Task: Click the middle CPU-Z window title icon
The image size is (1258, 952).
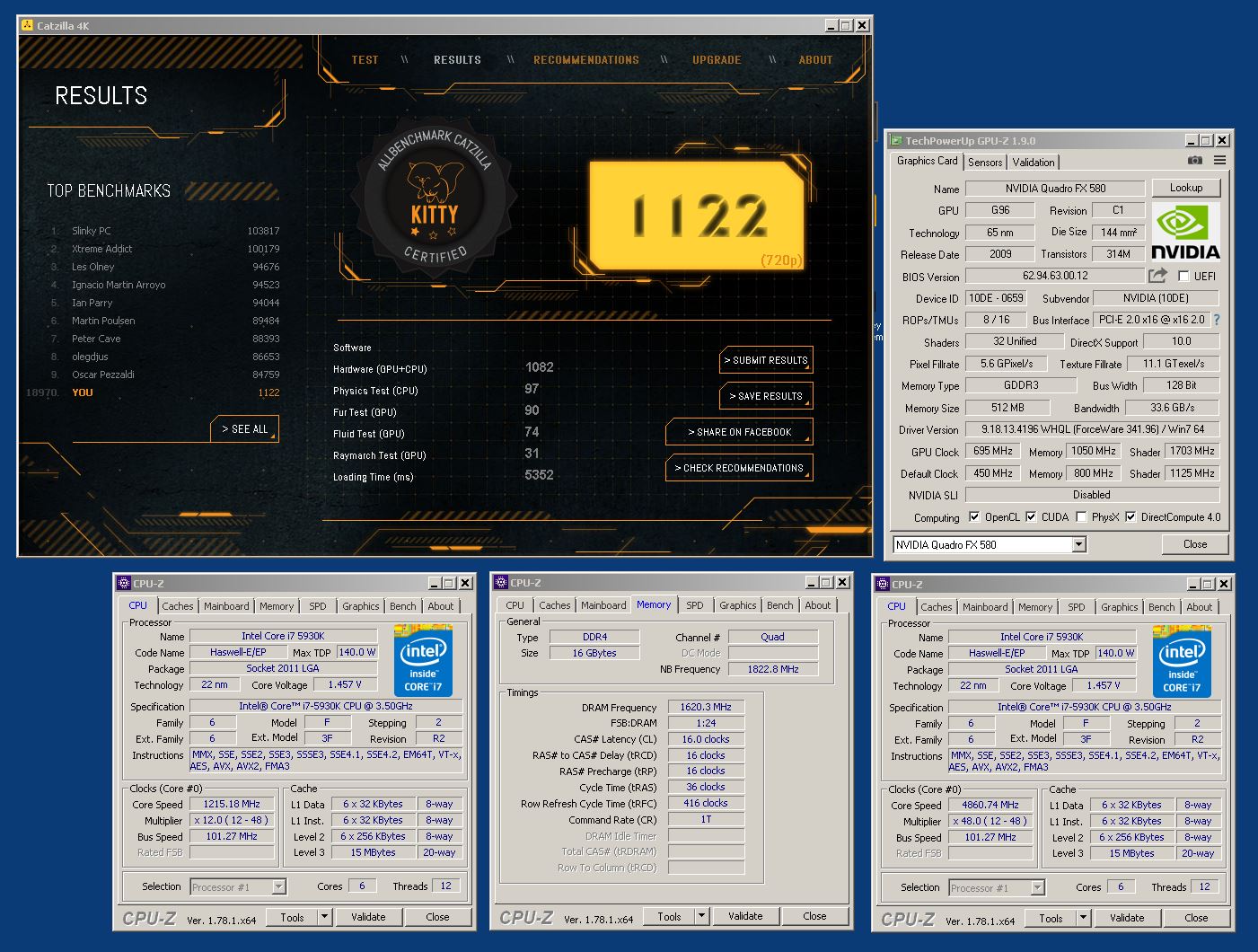Action: [501, 582]
